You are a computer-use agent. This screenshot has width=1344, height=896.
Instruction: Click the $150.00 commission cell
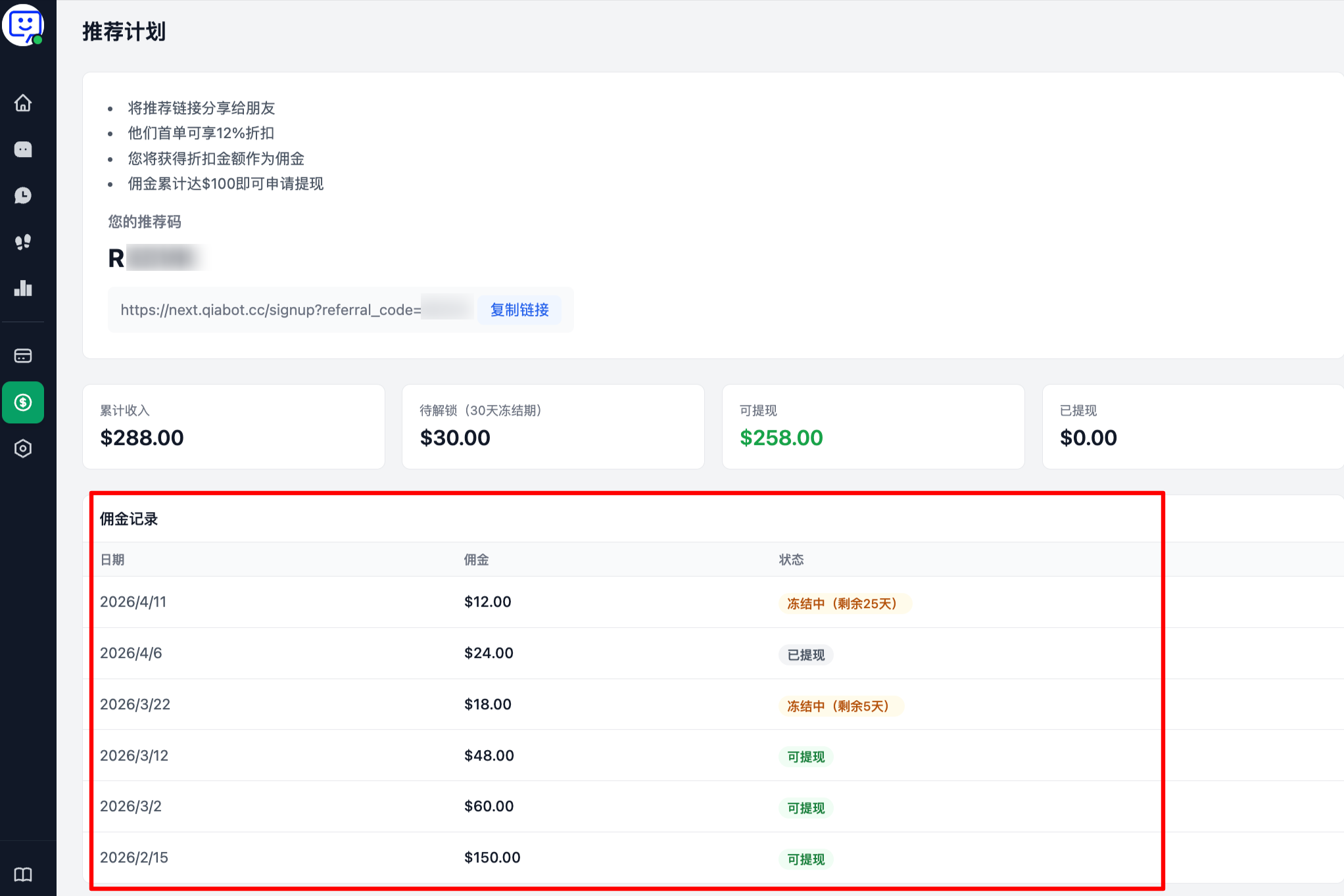tap(492, 857)
